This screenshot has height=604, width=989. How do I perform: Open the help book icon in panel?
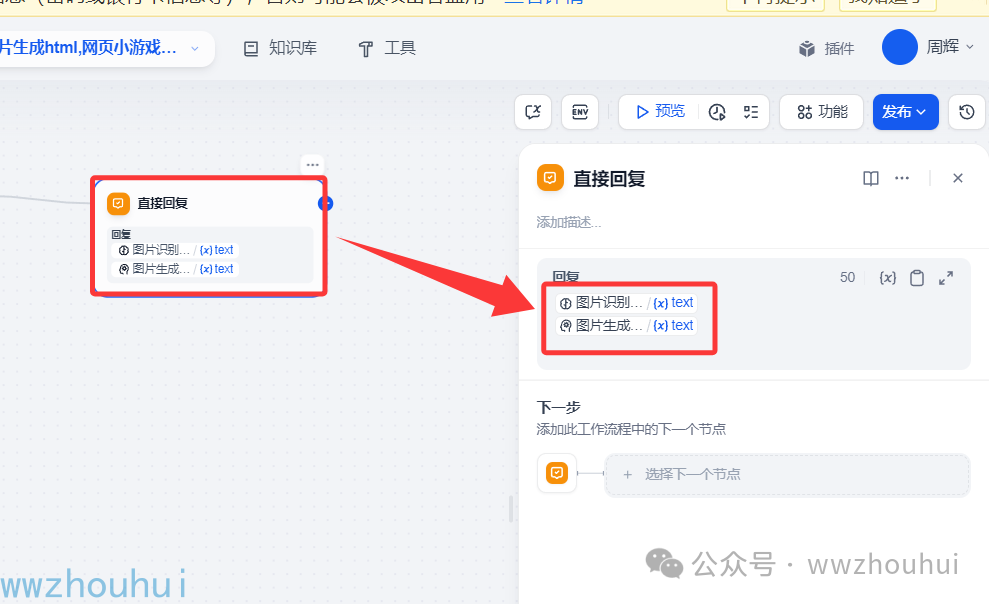pos(870,178)
